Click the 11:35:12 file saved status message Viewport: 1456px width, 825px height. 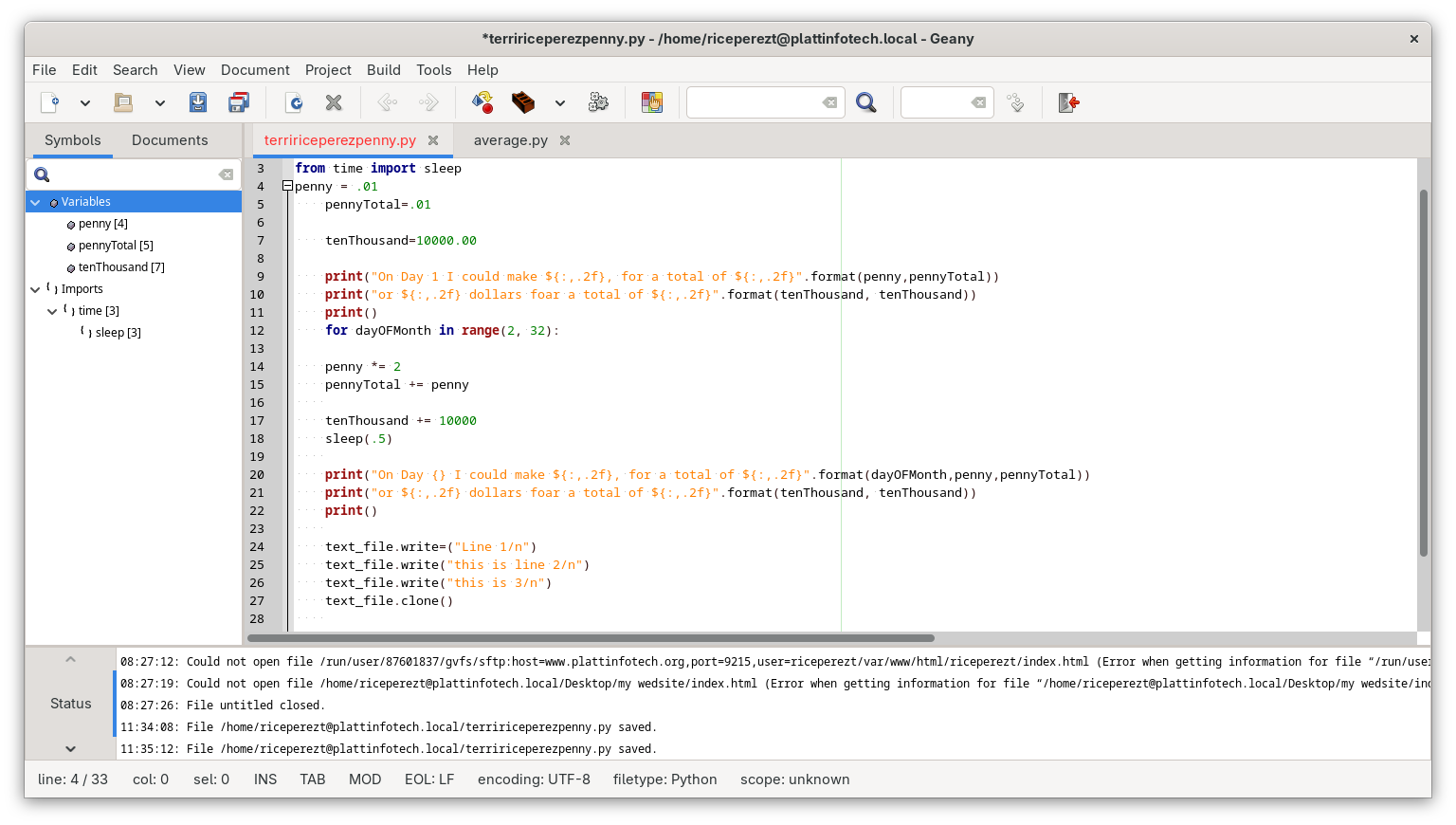[x=389, y=749]
